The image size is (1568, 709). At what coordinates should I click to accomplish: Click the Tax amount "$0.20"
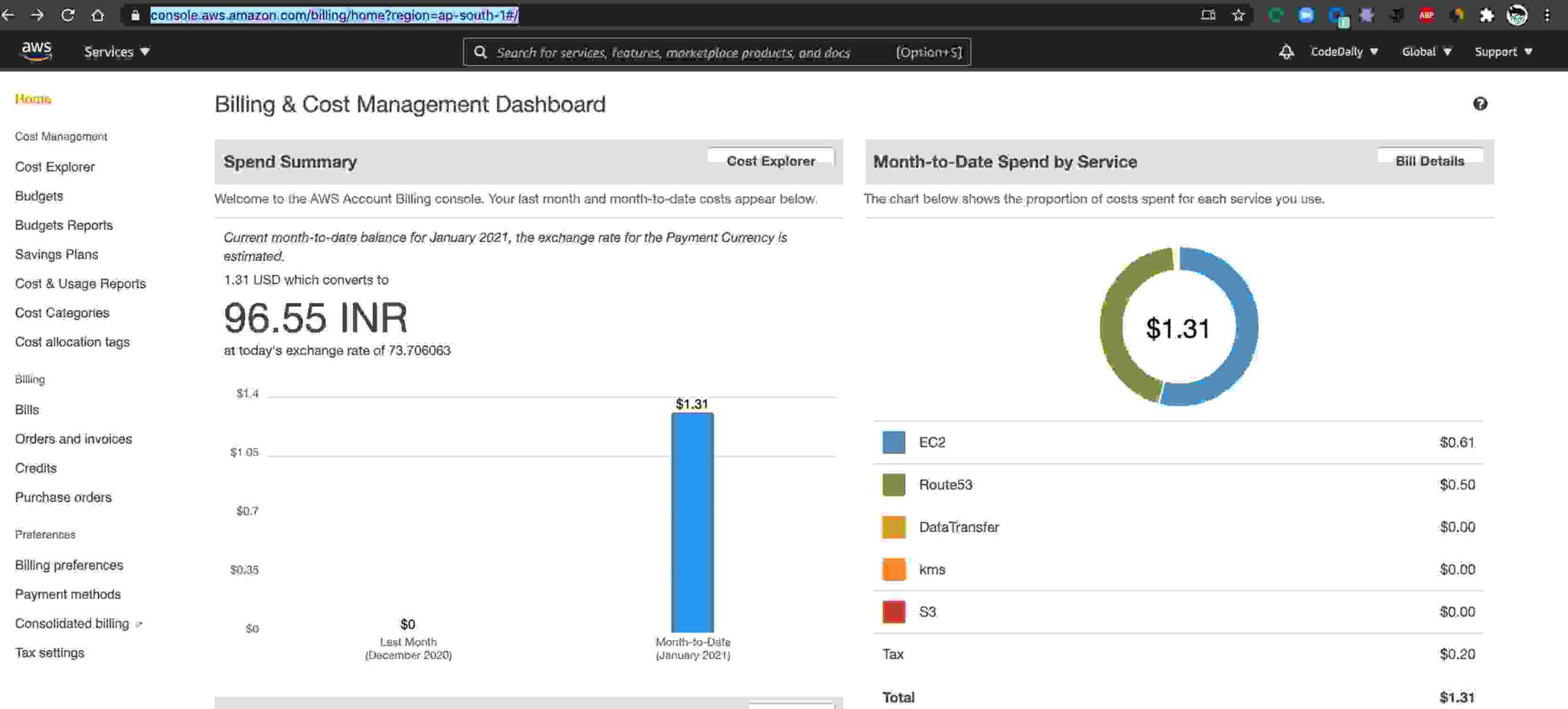click(x=1457, y=654)
